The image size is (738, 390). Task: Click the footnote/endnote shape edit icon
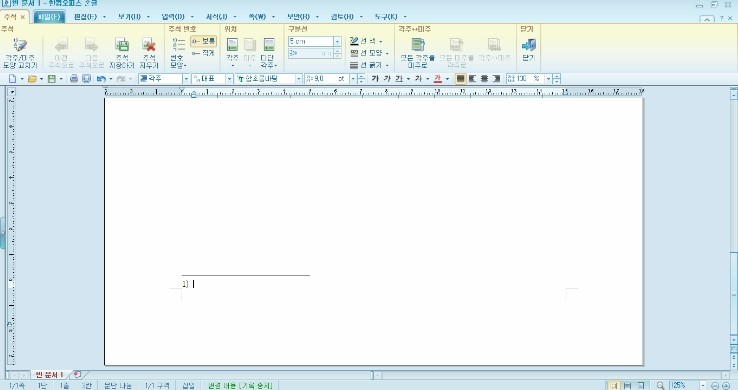pos(20,46)
